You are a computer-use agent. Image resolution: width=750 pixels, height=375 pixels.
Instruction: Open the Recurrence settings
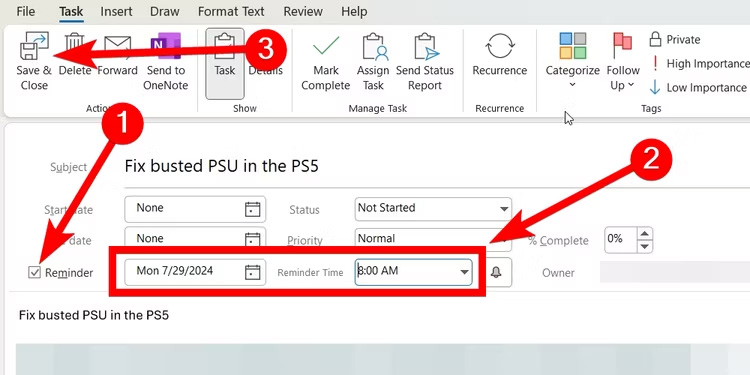point(499,55)
